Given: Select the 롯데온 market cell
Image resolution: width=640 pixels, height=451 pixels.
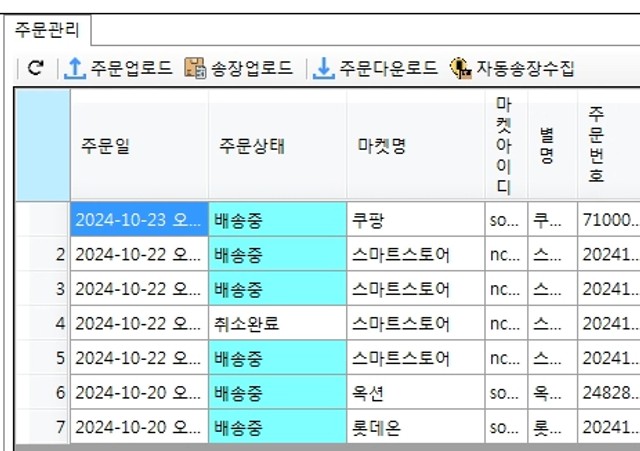Looking at the screenshot, I should point(416,428).
